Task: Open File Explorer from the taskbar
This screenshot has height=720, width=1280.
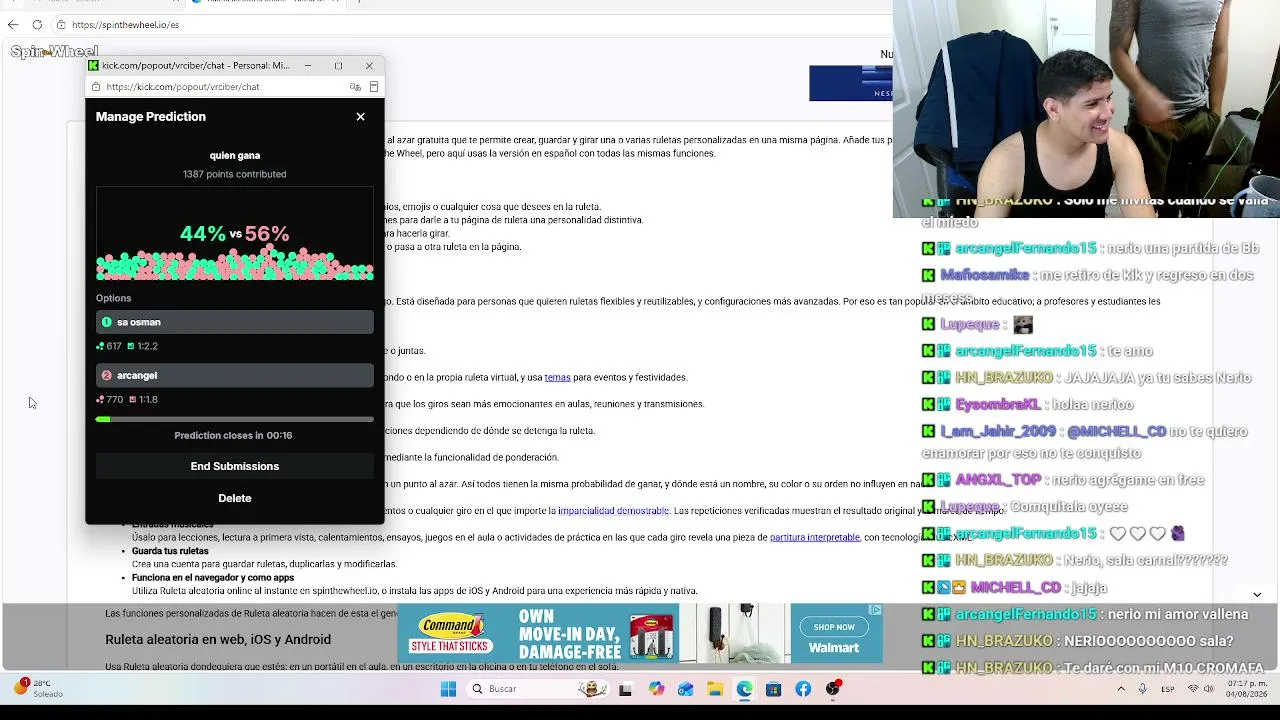Action: pos(715,689)
